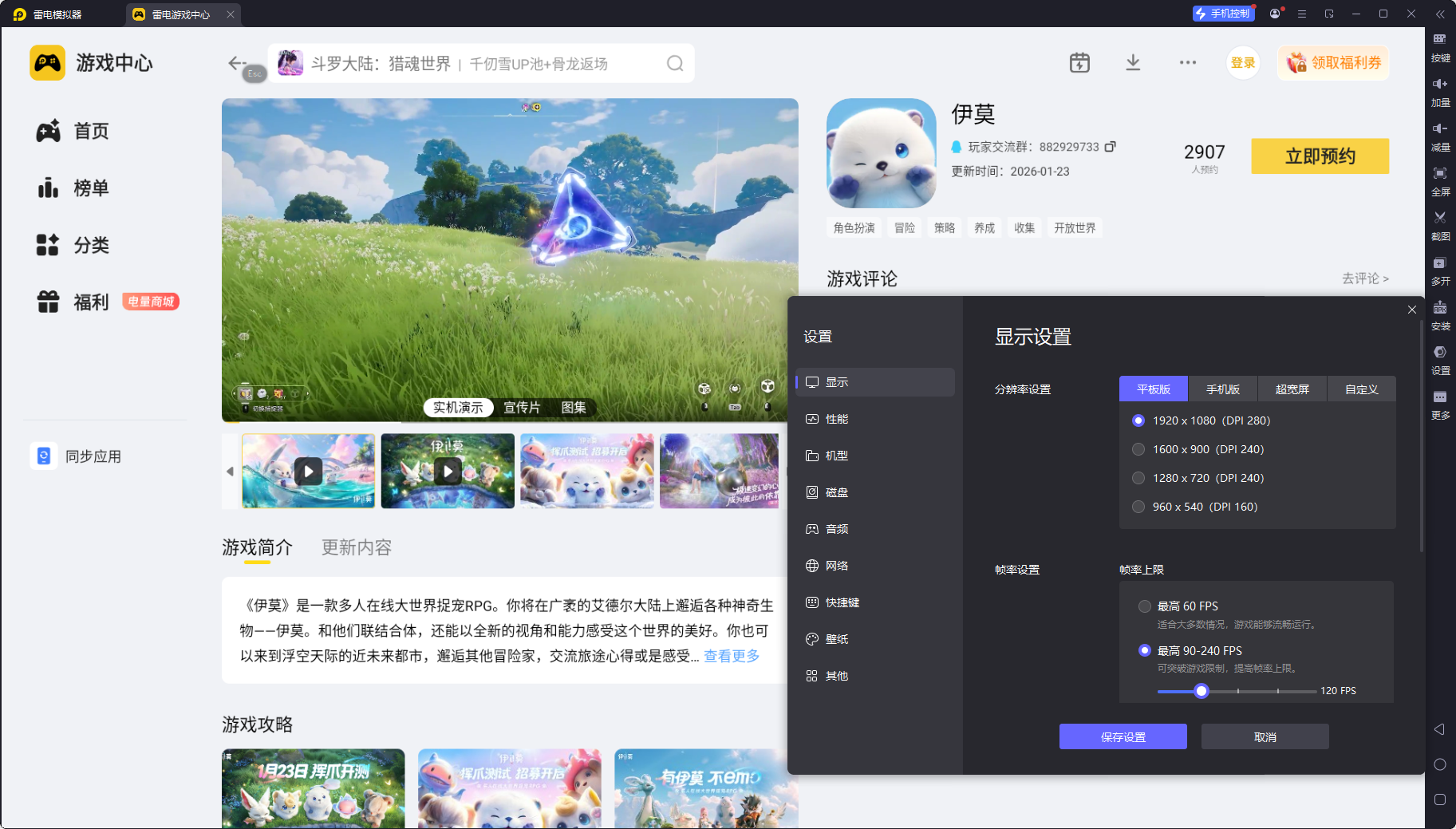Viewport: 1456px width, 829px height.
Task: Open the account user icon in title bar
Action: pos(1275,14)
